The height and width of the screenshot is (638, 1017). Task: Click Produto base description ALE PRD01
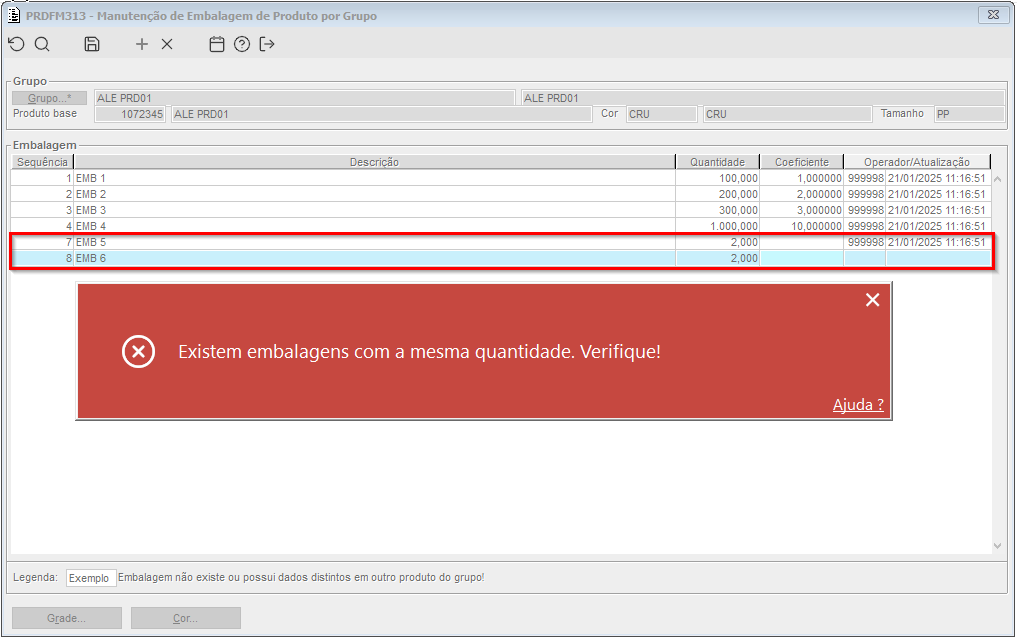381,114
